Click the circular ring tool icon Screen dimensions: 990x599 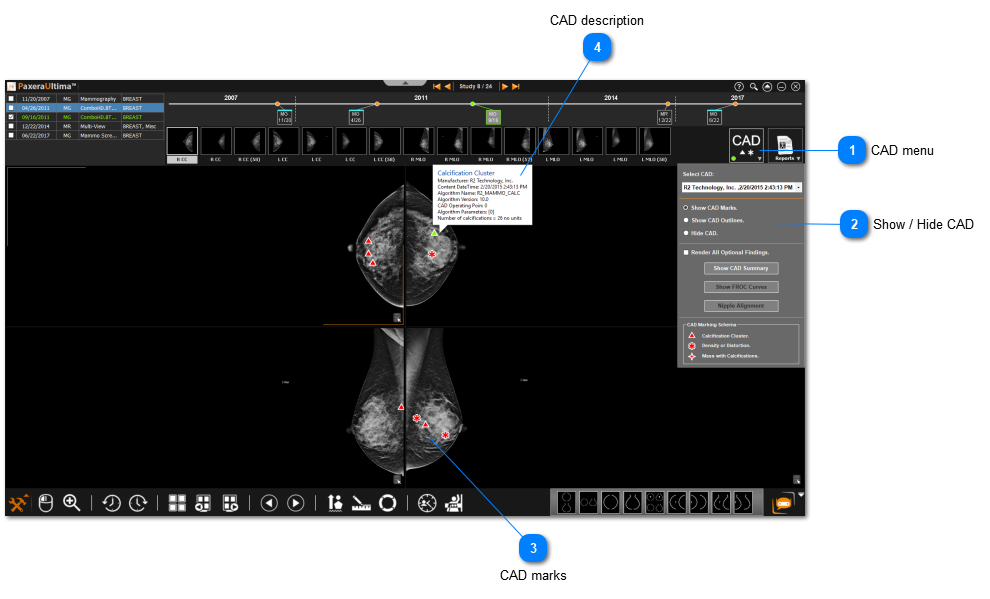coord(387,503)
